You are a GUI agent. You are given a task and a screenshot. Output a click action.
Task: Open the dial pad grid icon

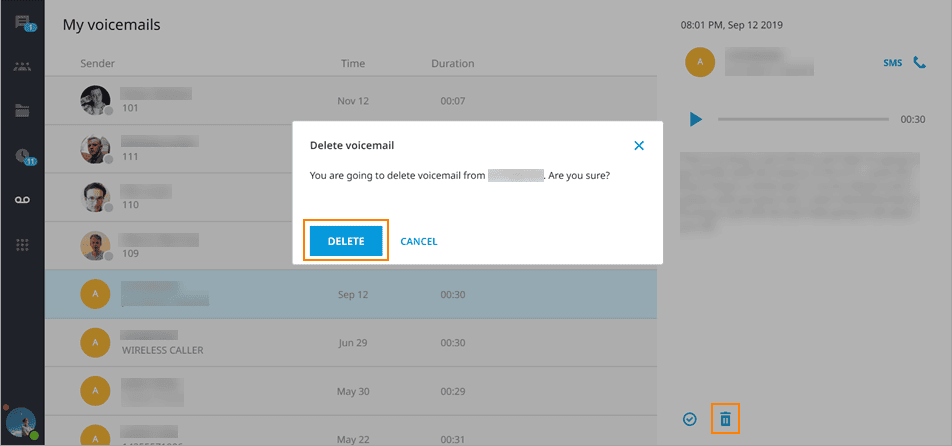point(22,245)
